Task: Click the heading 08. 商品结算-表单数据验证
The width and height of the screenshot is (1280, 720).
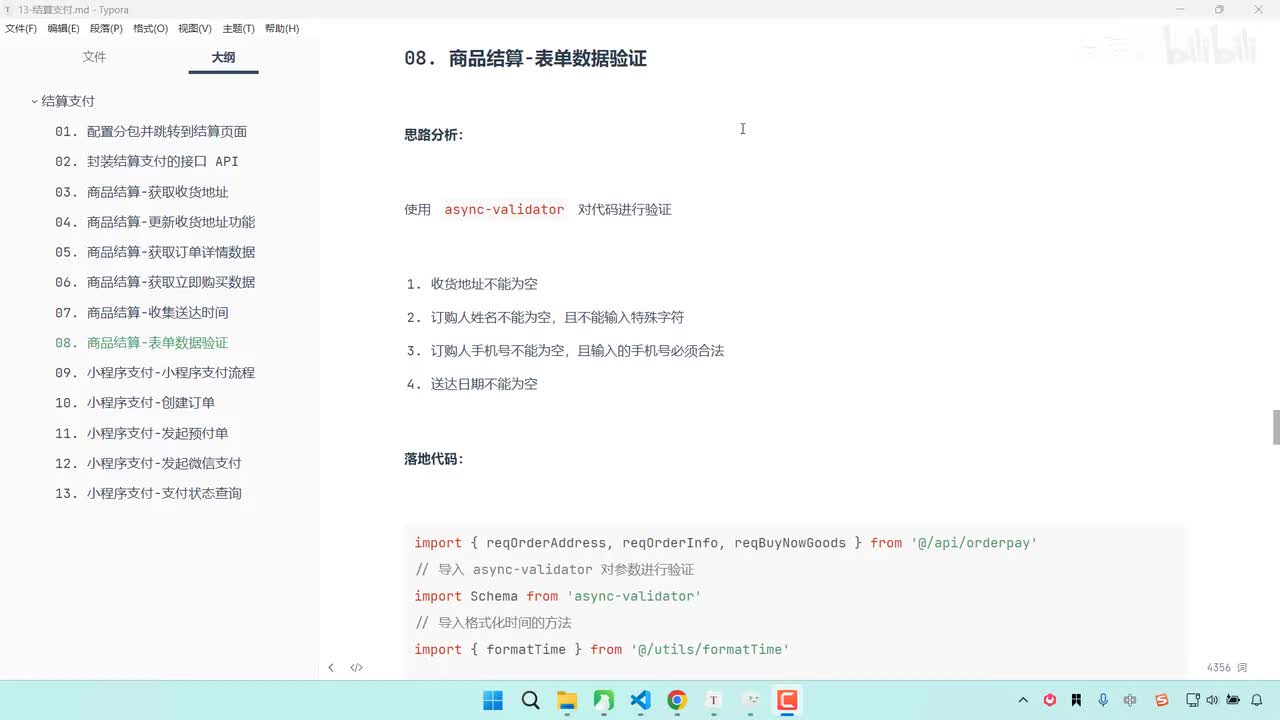Action: tap(525, 58)
